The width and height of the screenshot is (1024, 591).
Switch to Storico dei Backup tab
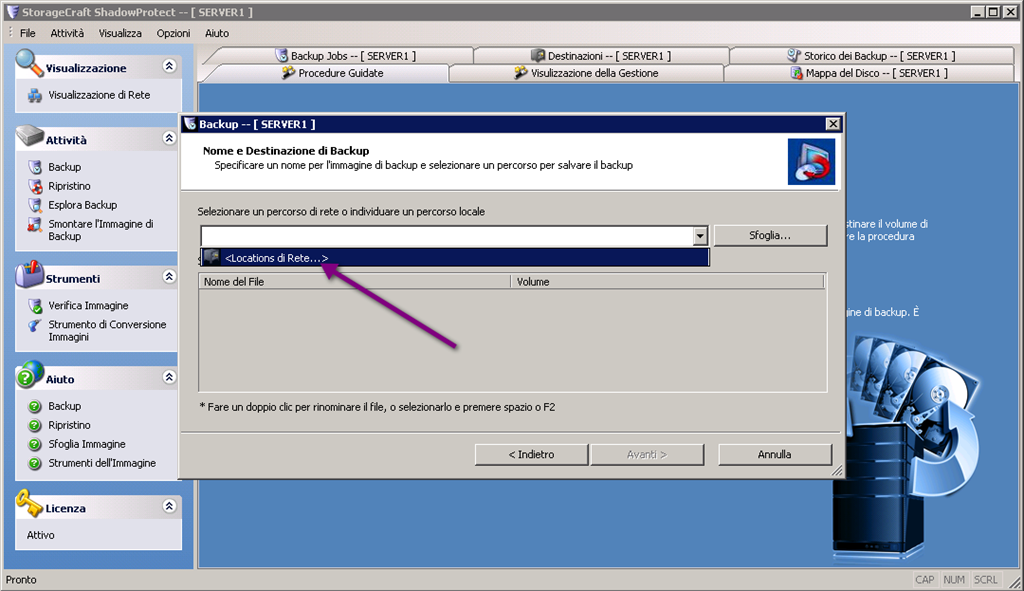(x=871, y=56)
